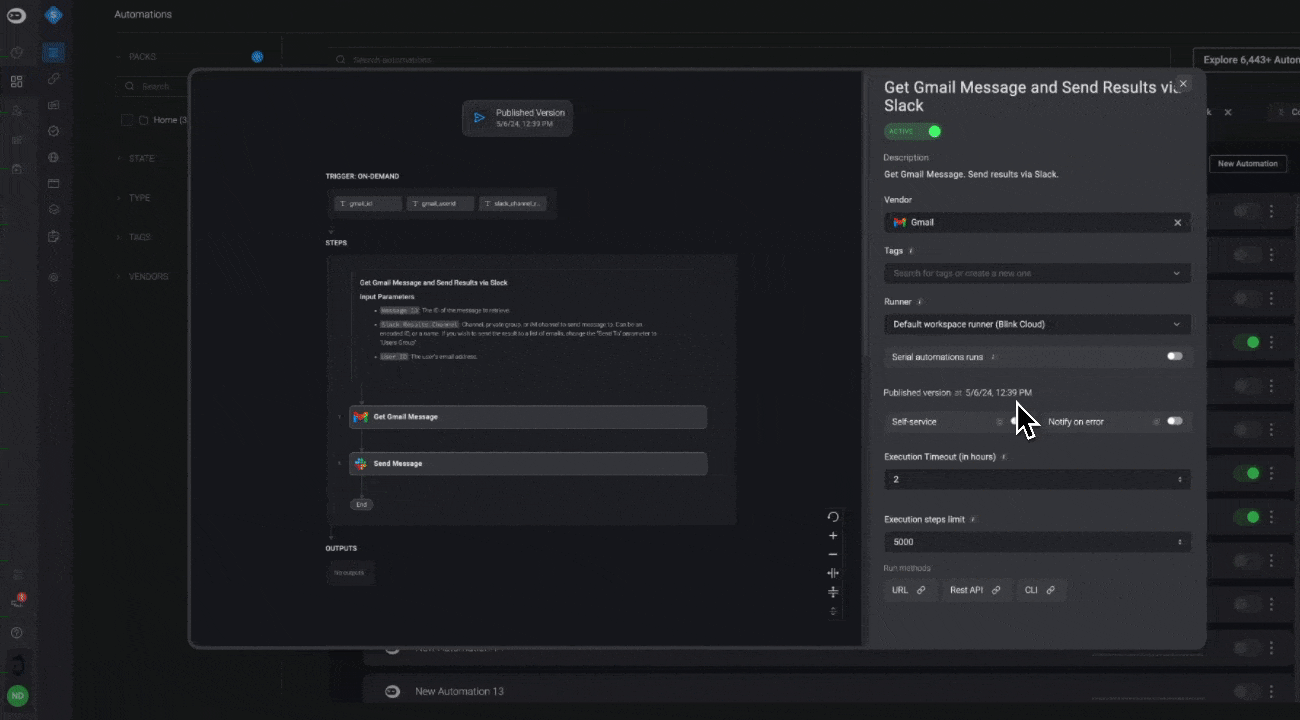
Task: Click the End node of the workflow
Action: [362, 504]
